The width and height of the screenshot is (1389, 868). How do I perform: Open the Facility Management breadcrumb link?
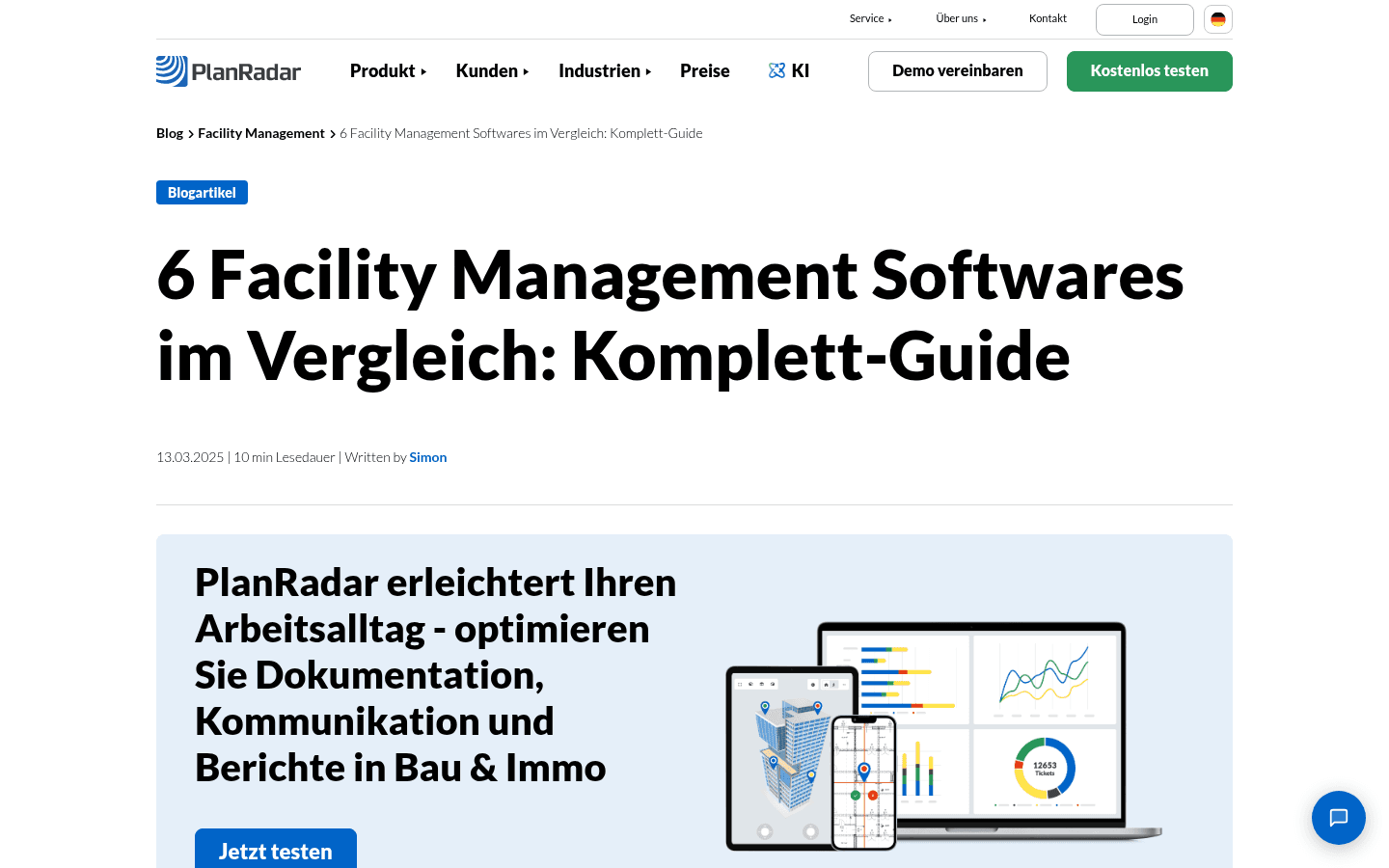[x=261, y=133]
